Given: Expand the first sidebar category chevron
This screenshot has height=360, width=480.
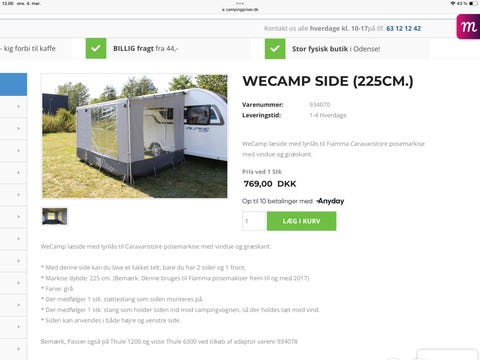Looking at the screenshot, I should pyautogui.click(x=19, y=107).
